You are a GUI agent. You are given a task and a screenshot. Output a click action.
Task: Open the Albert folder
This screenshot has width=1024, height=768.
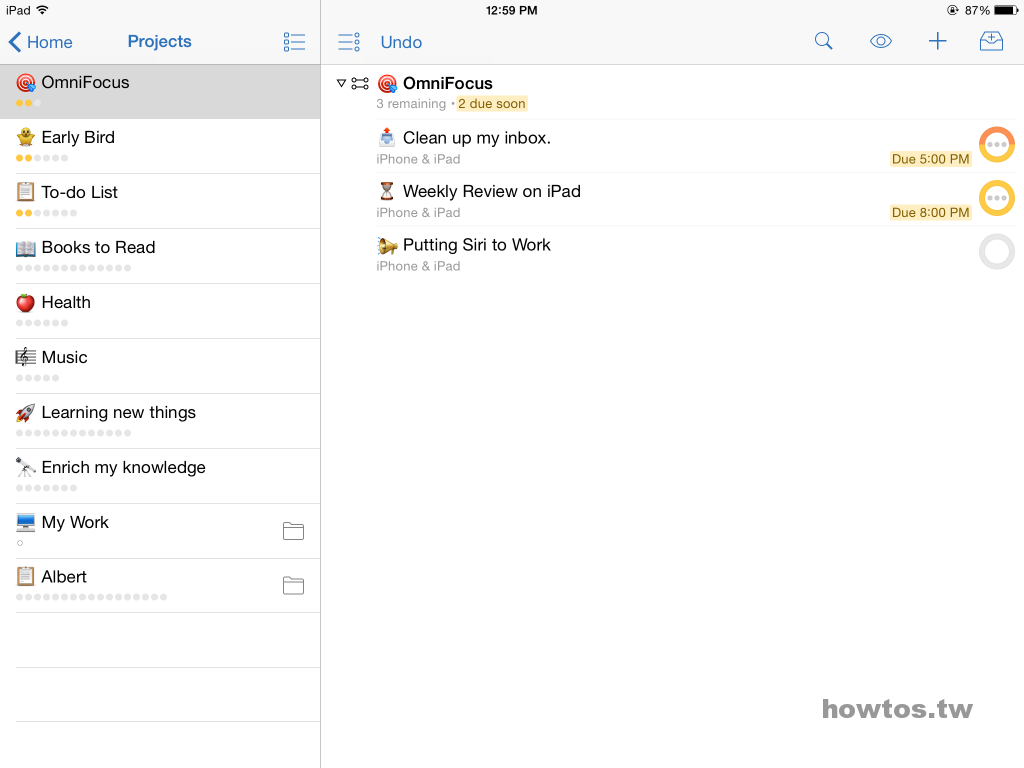click(160, 585)
